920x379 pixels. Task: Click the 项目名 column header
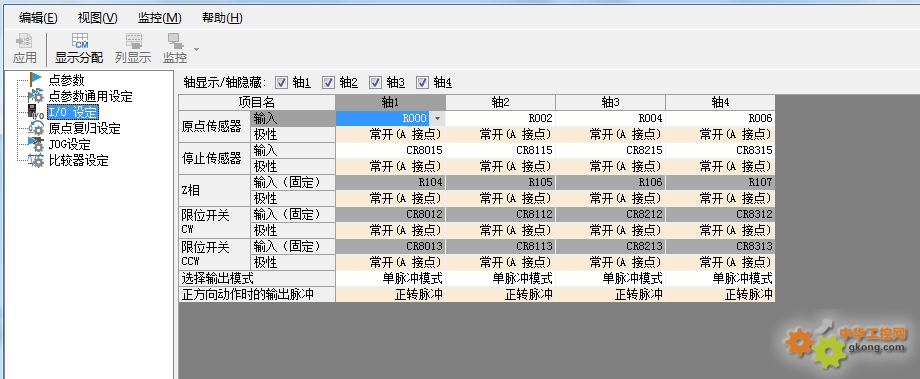click(x=257, y=103)
